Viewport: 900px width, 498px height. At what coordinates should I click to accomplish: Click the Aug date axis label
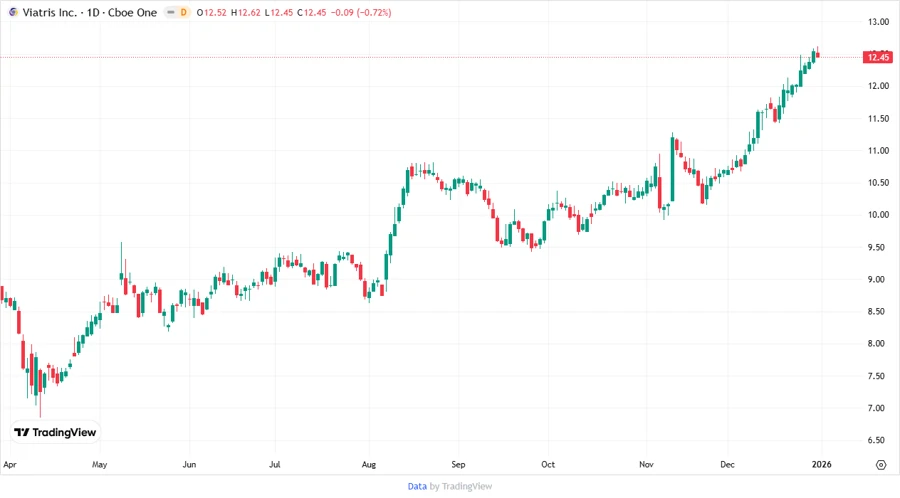369,465
